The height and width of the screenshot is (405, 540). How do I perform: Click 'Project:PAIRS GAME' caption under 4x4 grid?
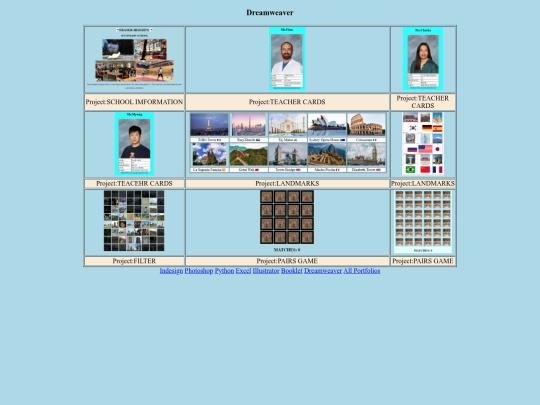pyautogui.click(x=287, y=261)
